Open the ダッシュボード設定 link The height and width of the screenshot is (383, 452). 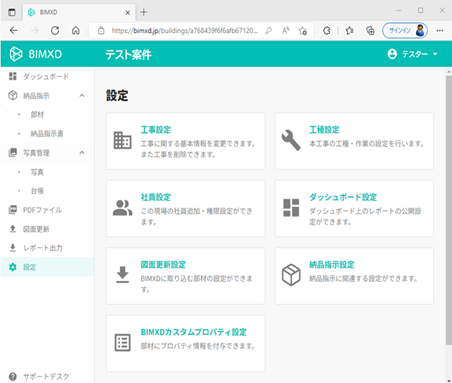[x=343, y=197]
